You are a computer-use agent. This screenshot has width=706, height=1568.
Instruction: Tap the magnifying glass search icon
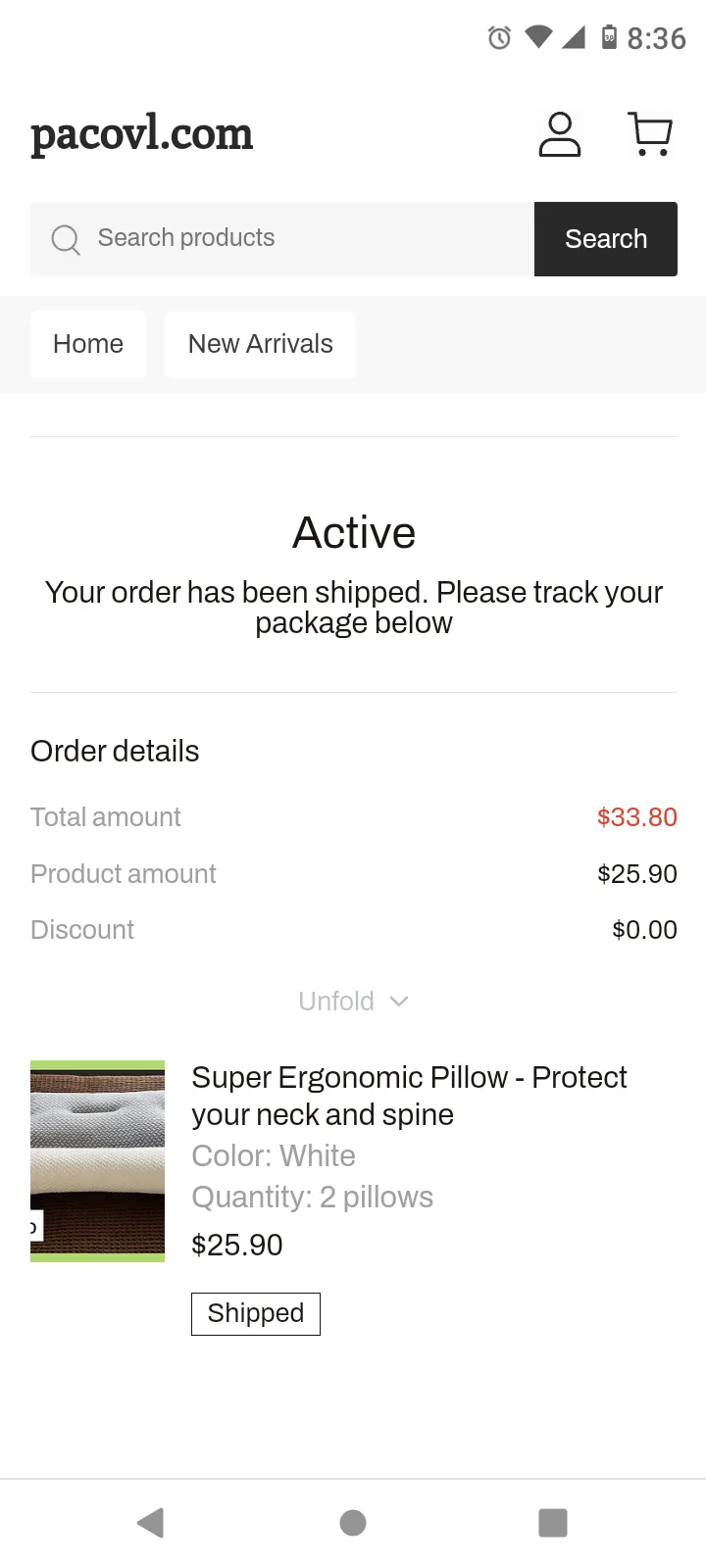[x=66, y=239]
